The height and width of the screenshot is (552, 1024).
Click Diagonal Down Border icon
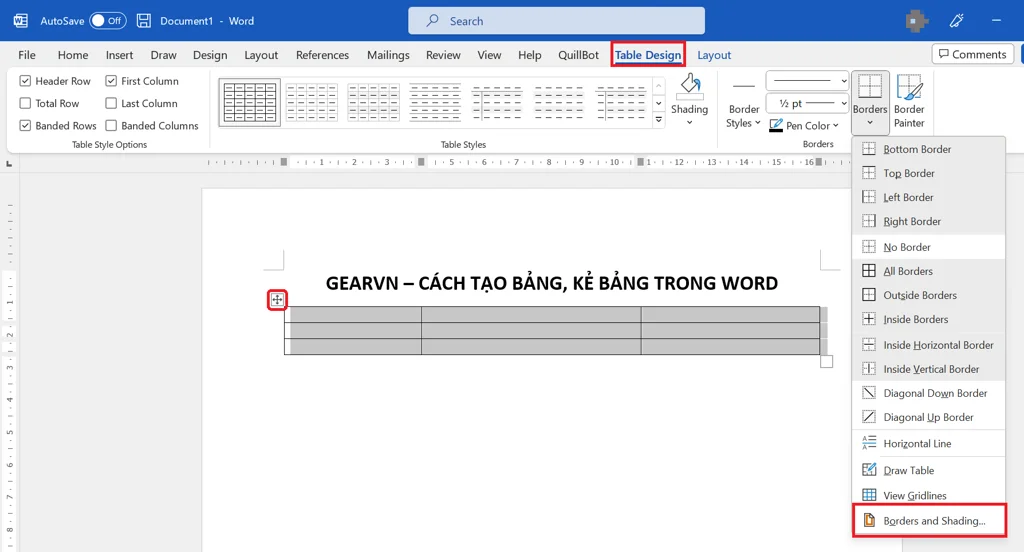(x=869, y=393)
